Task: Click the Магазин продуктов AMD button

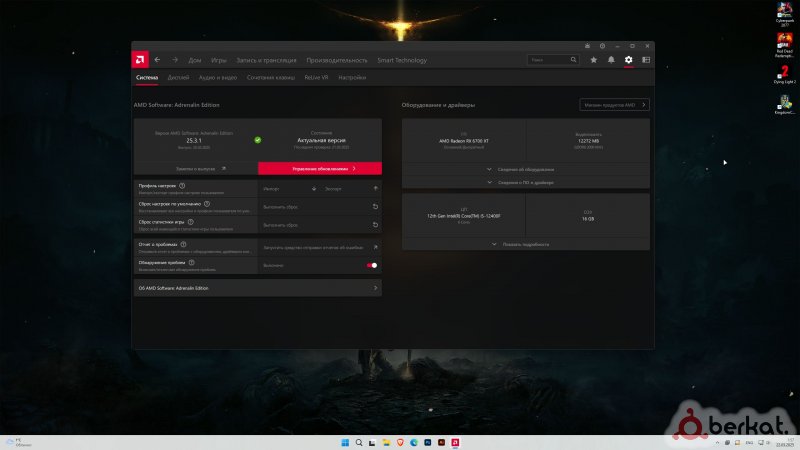Action: pyautogui.click(x=614, y=105)
